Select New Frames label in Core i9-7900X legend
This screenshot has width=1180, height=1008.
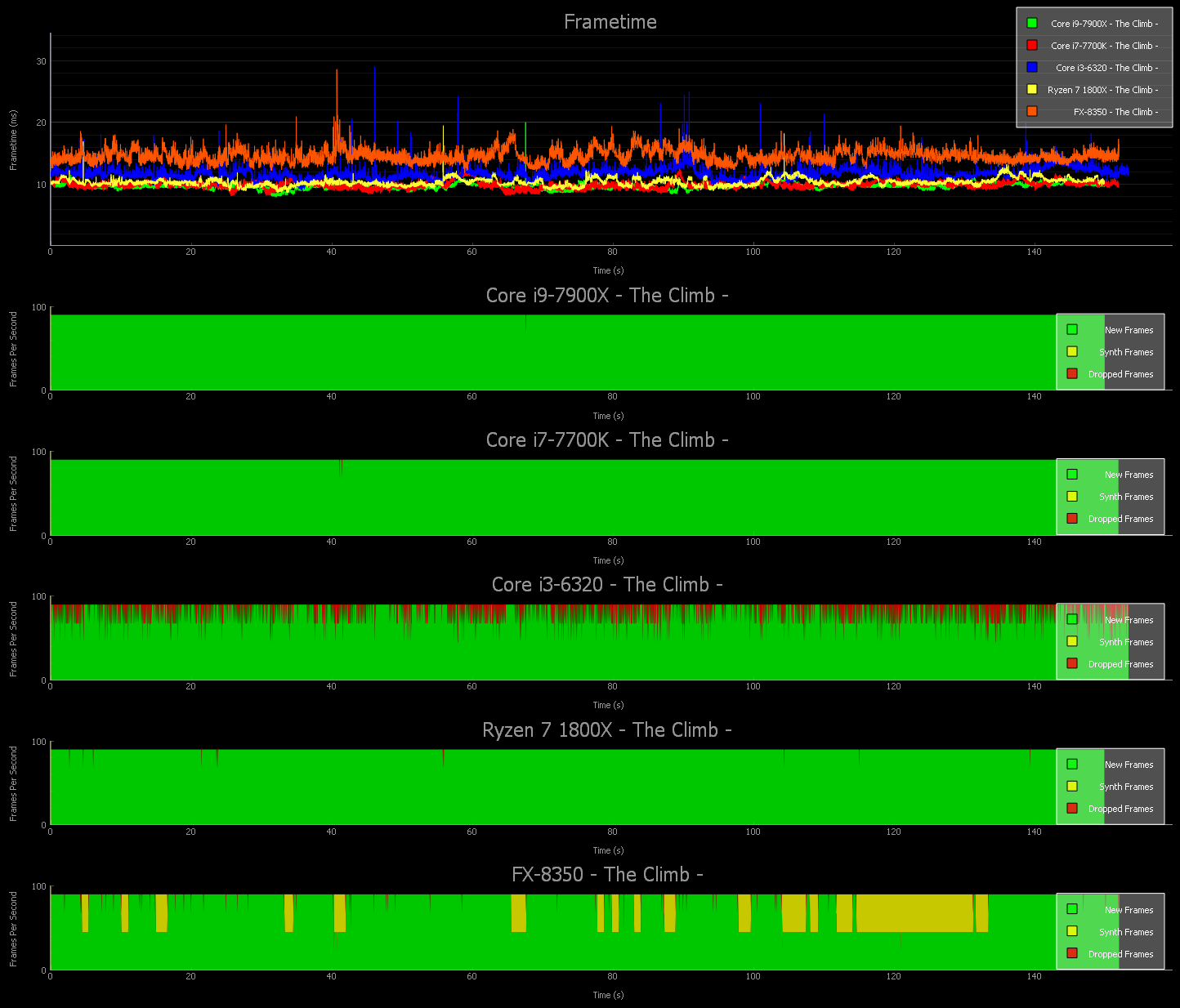click(1129, 330)
